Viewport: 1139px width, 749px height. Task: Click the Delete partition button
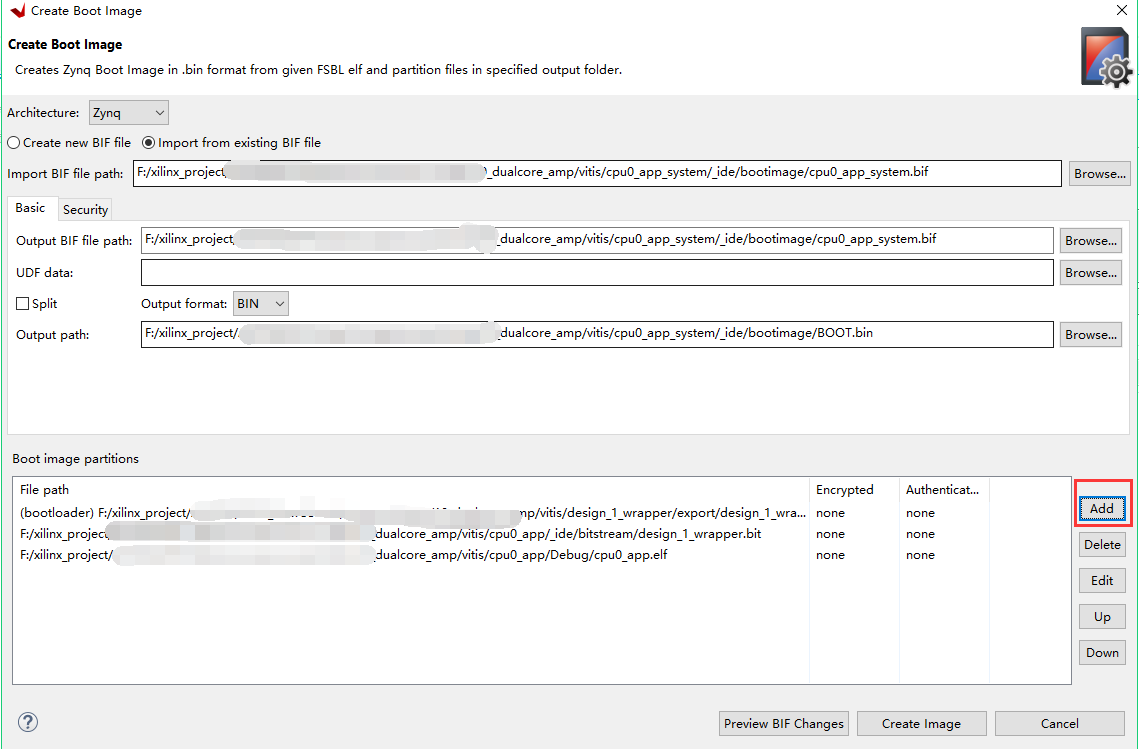pos(1102,544)
